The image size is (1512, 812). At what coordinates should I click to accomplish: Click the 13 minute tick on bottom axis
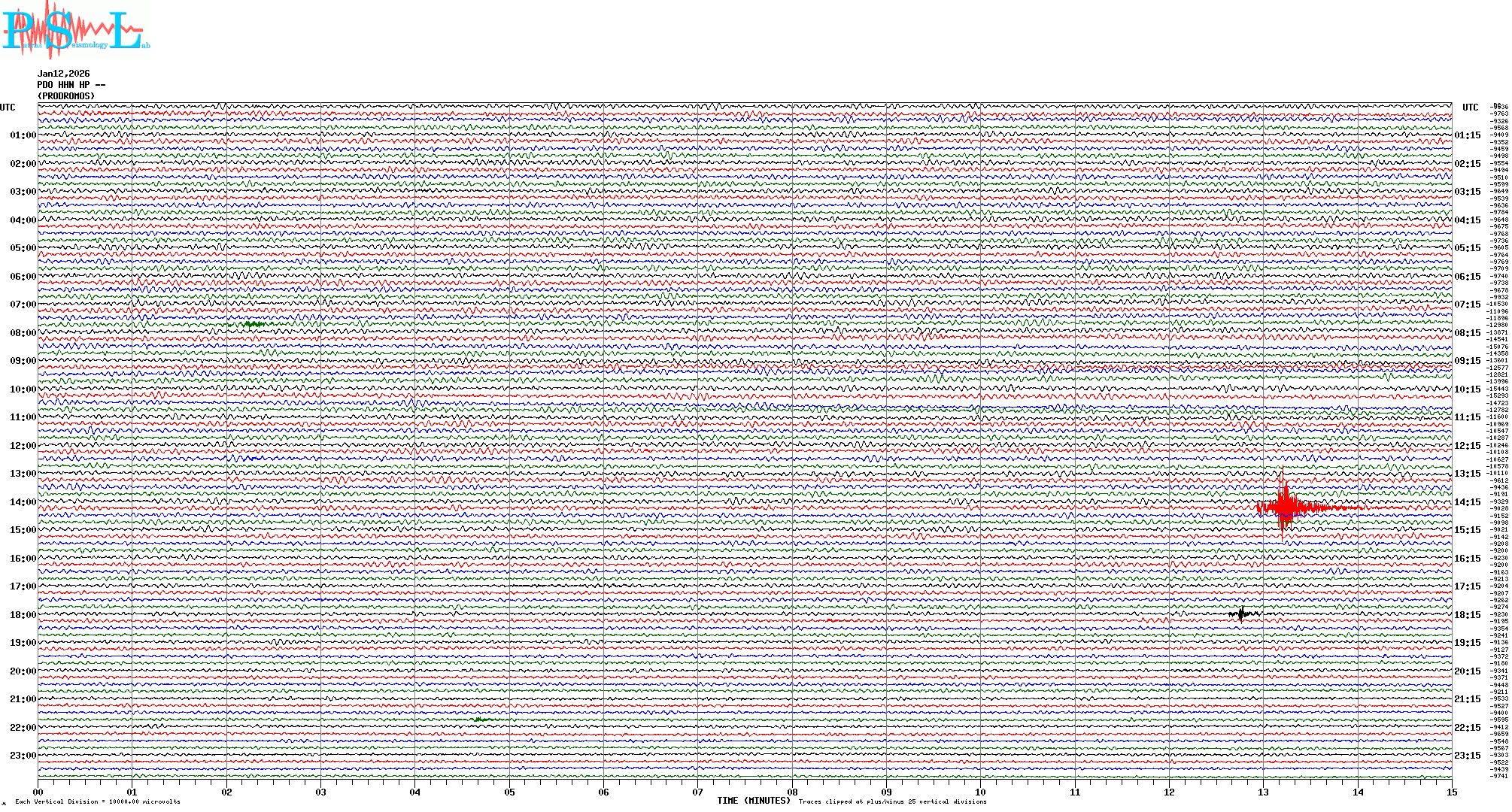pyautogui.click(x=1264, y=792)
